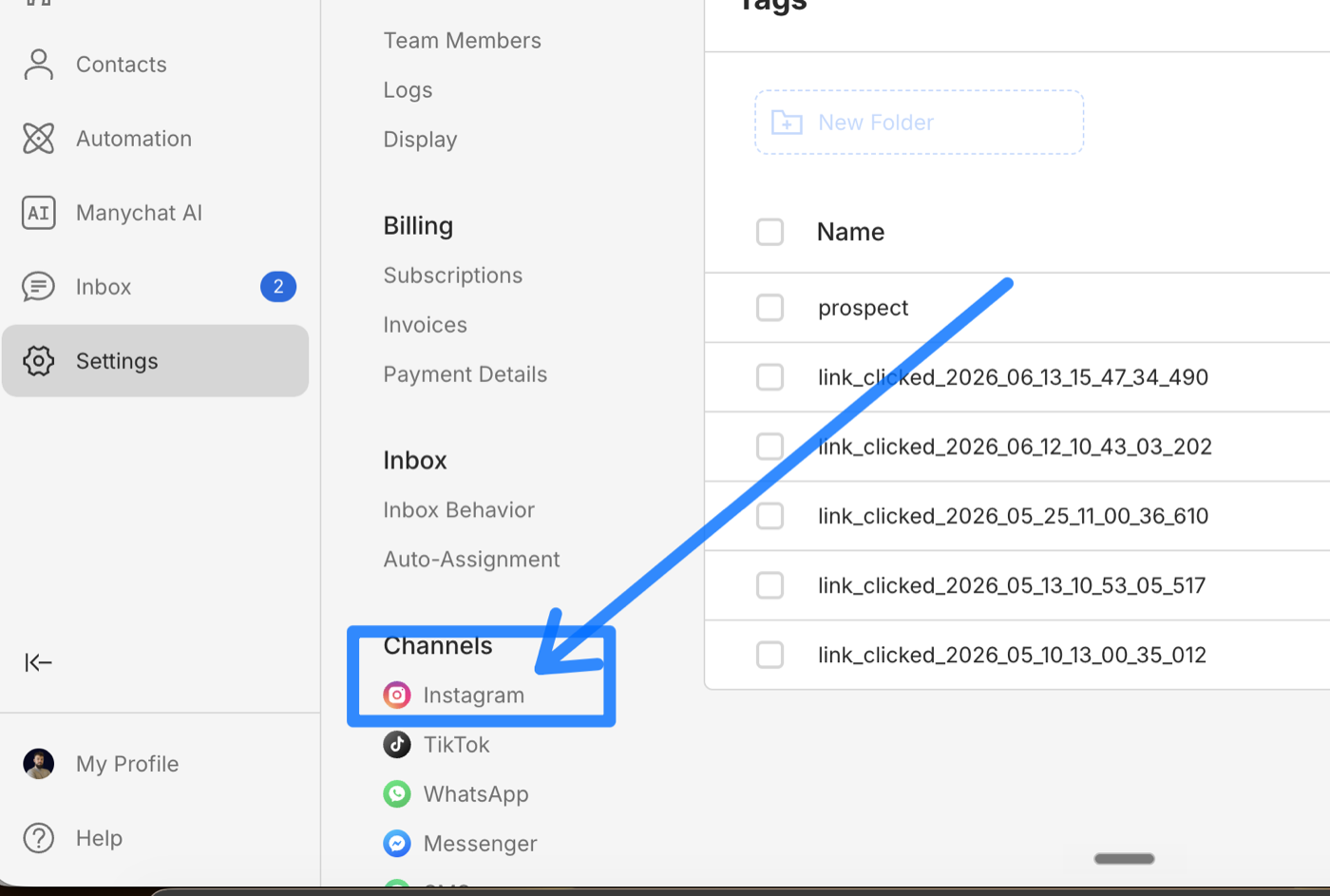The height and width of the screenshot is (896, 1330).
Task: Check the link_clicked_2026_05_25_11_00_36_610 checkbox
Action: 769,516
